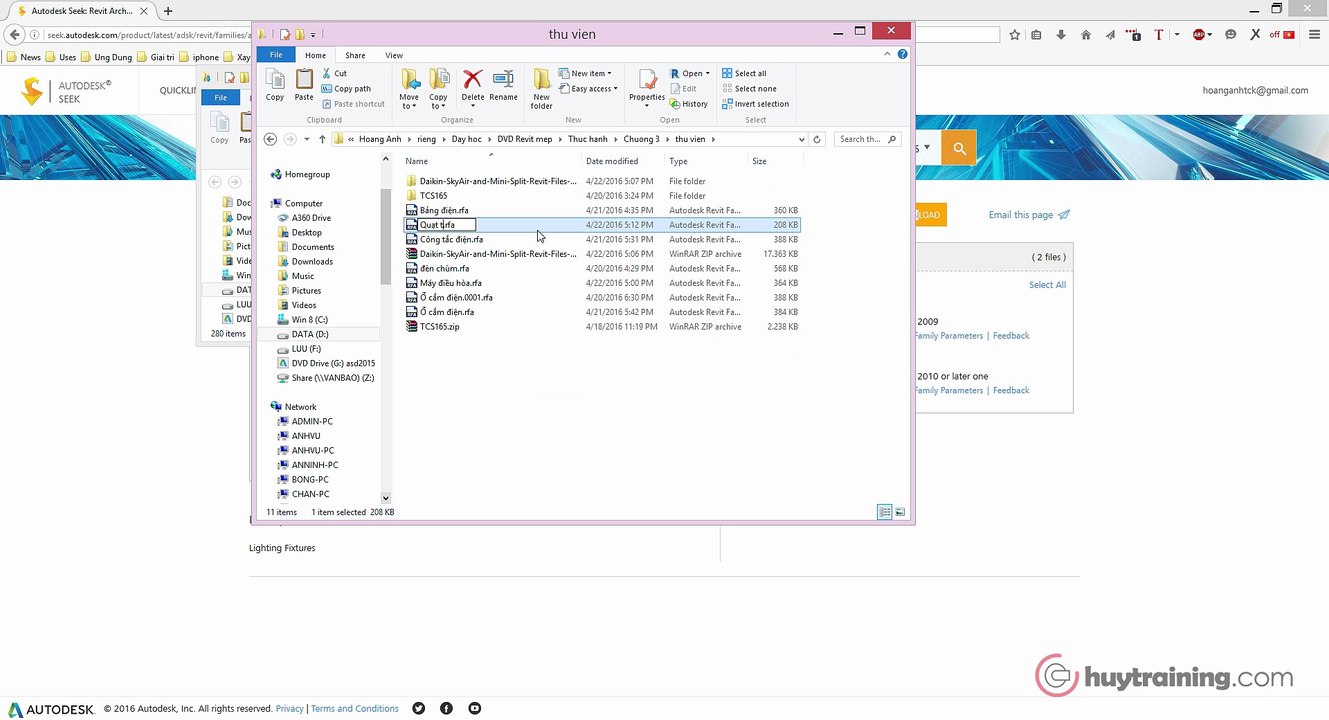Open the Explorer help question mark icon
This screenshot has width=1329, height=720.
[x=903, y=55]
